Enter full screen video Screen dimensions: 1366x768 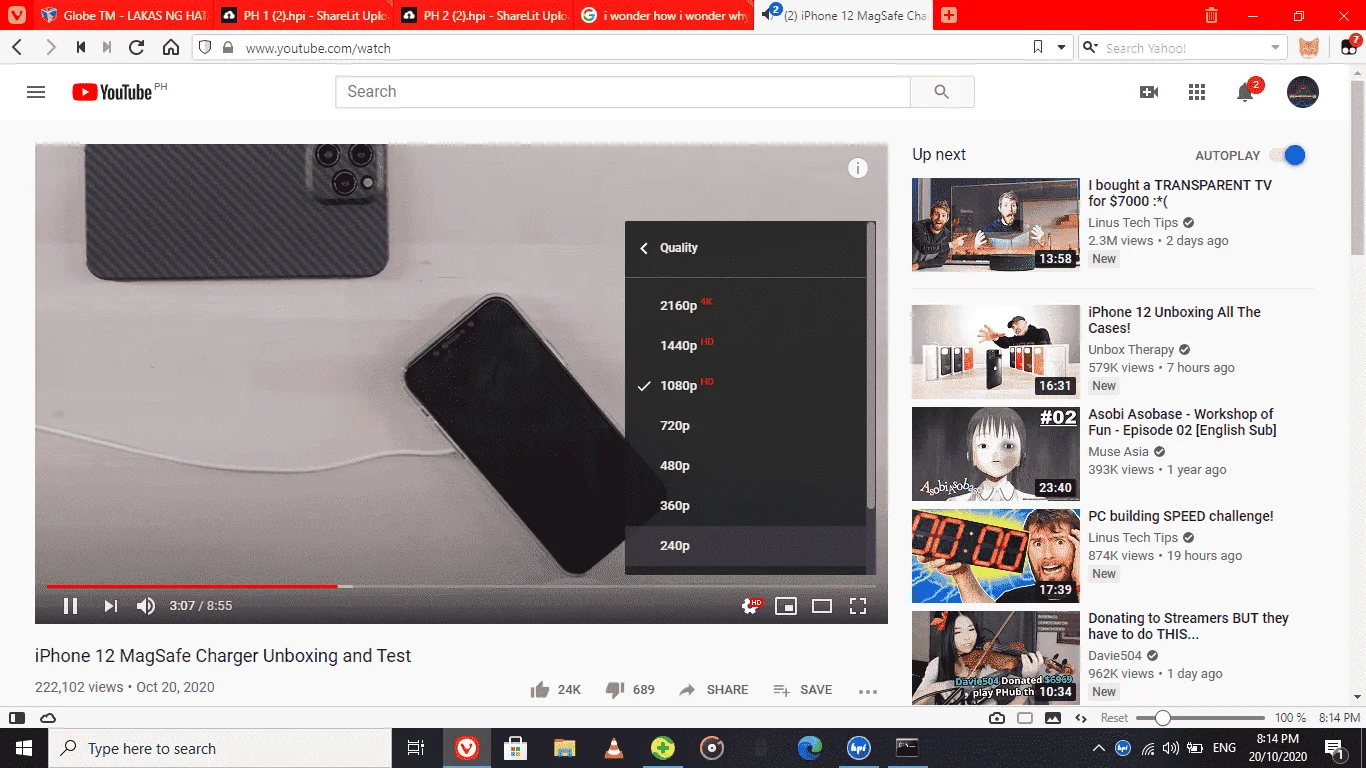pyautogui.click(x=857, y=606)
